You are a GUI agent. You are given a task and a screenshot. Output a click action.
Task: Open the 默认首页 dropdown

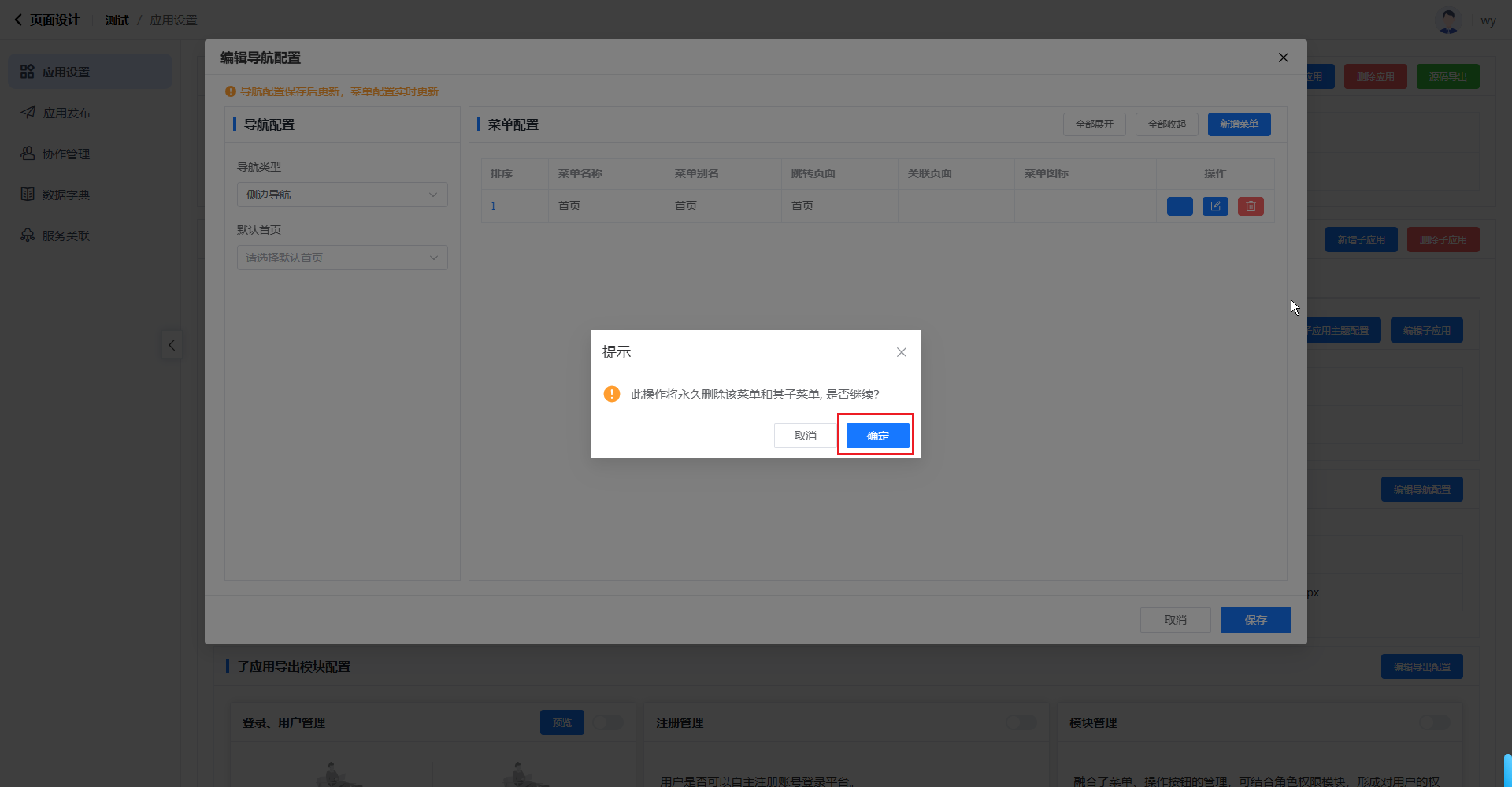click(x=343, y=258)
